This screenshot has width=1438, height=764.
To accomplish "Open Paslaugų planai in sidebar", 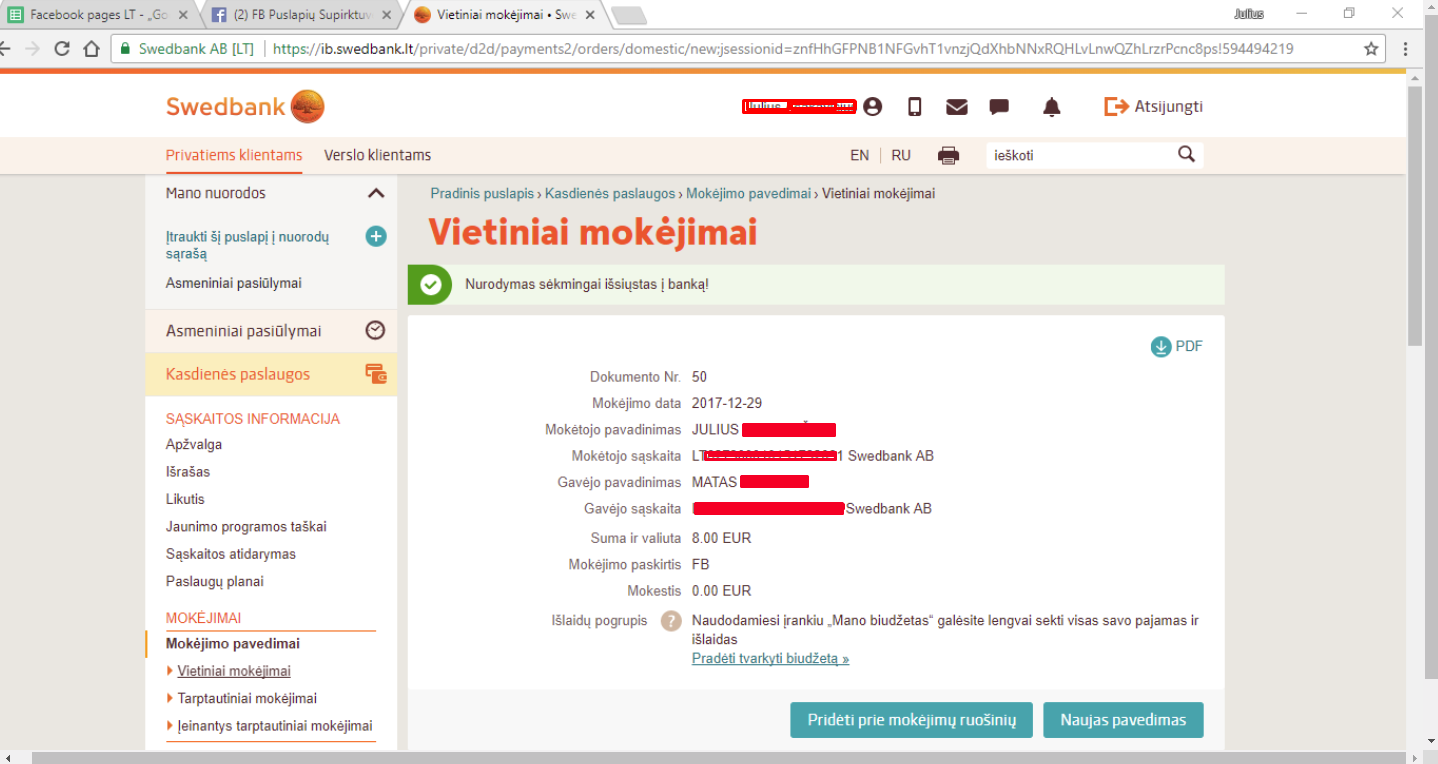I will coord(215,581).
